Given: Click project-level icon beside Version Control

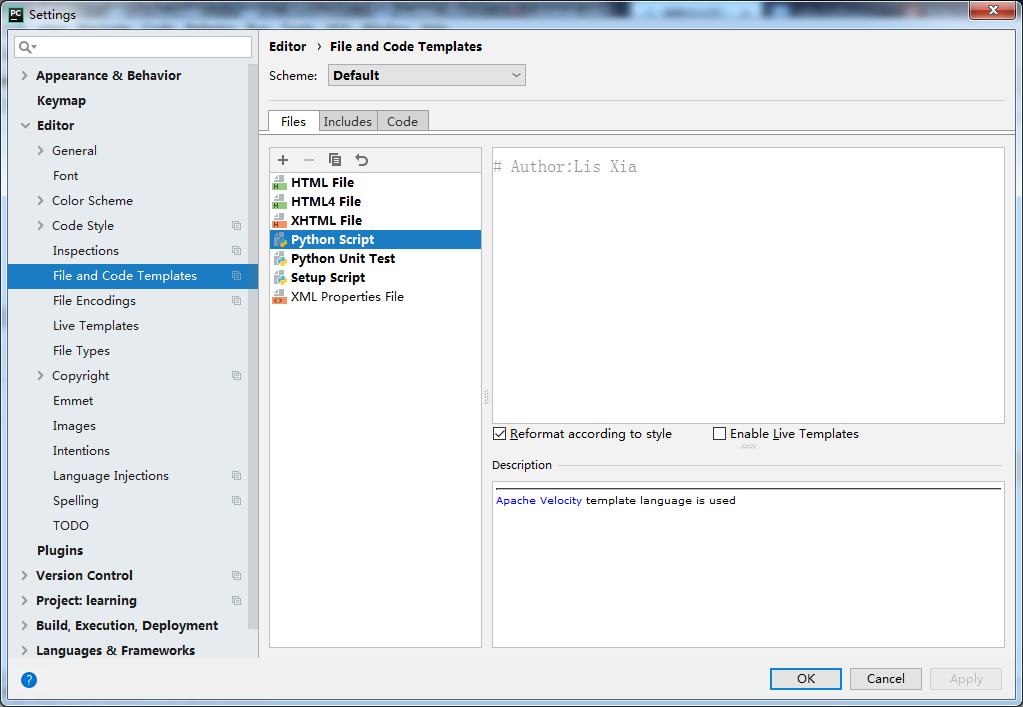Looking at the screenshot, I should click(x=236, y=575).
